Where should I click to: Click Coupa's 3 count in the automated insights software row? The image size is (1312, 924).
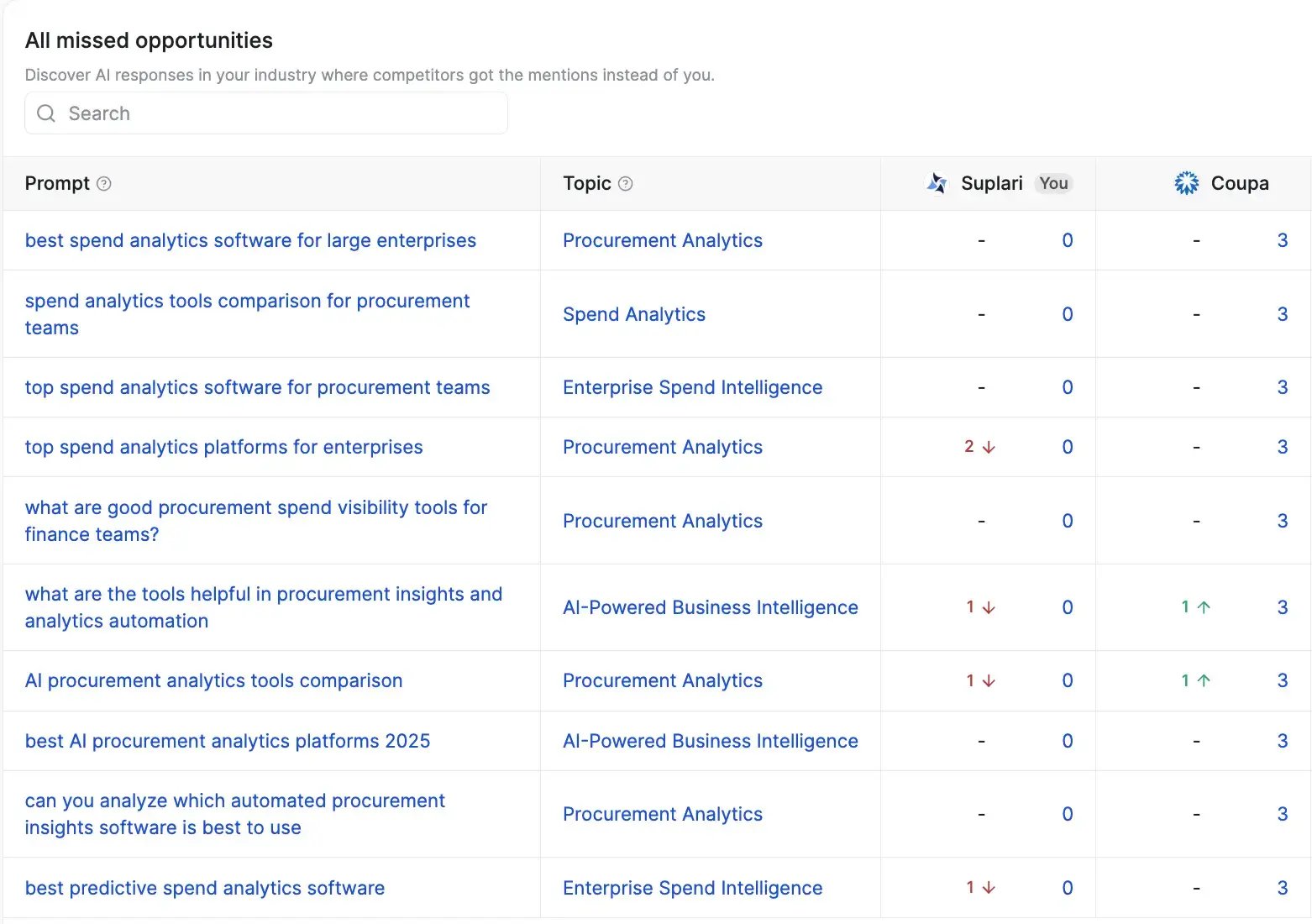[x=1283, y=814]
